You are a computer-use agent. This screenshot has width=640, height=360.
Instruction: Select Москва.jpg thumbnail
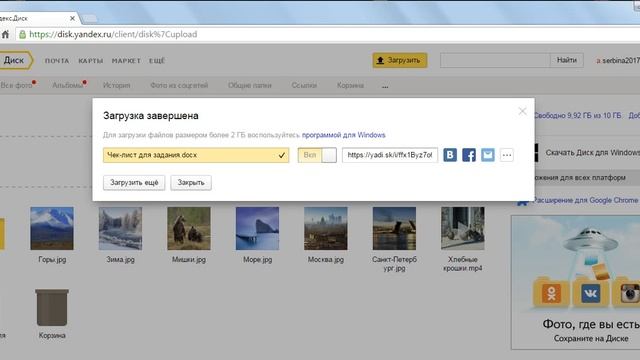tap(326, 228)
